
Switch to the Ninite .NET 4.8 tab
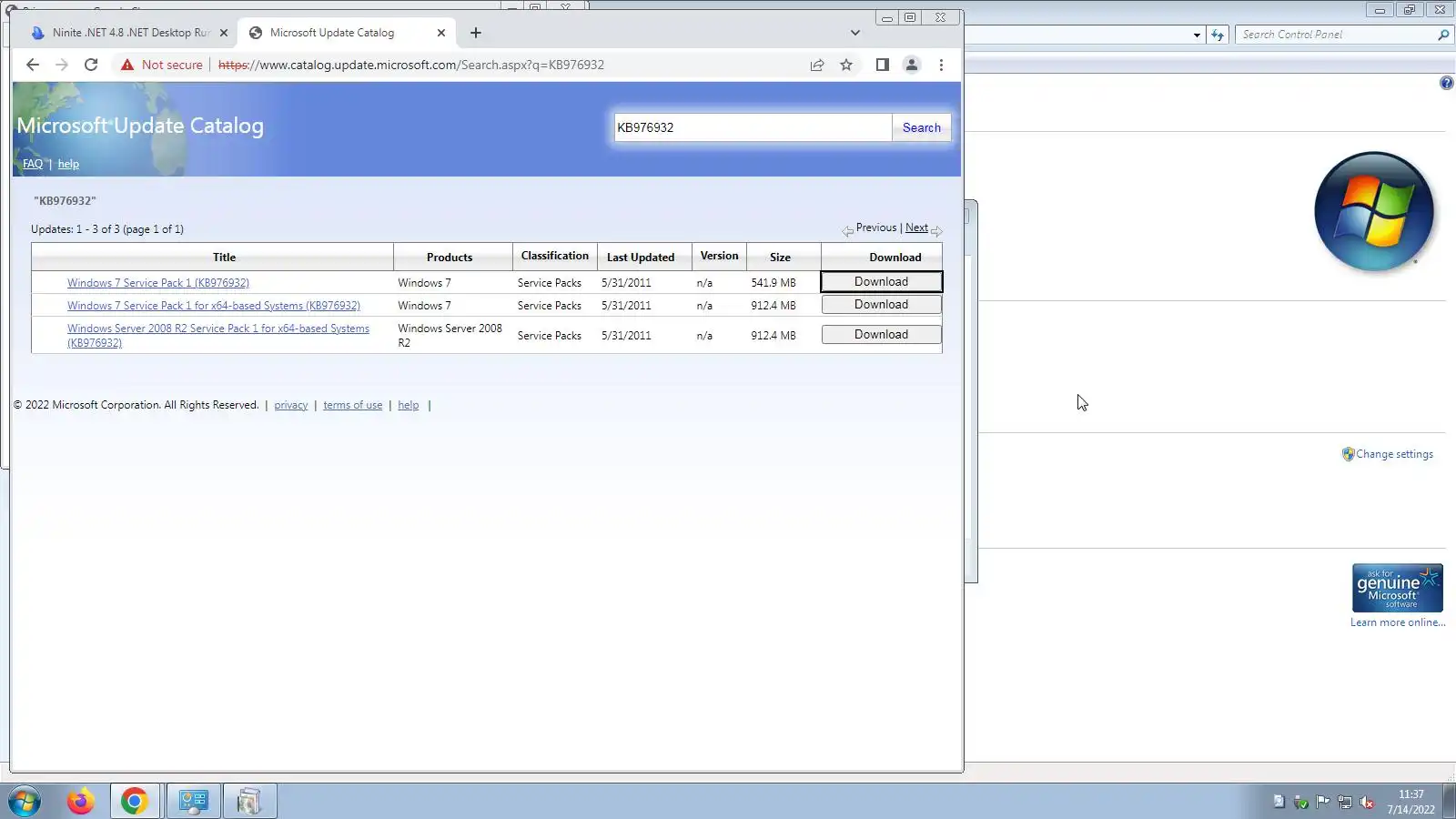129,33
